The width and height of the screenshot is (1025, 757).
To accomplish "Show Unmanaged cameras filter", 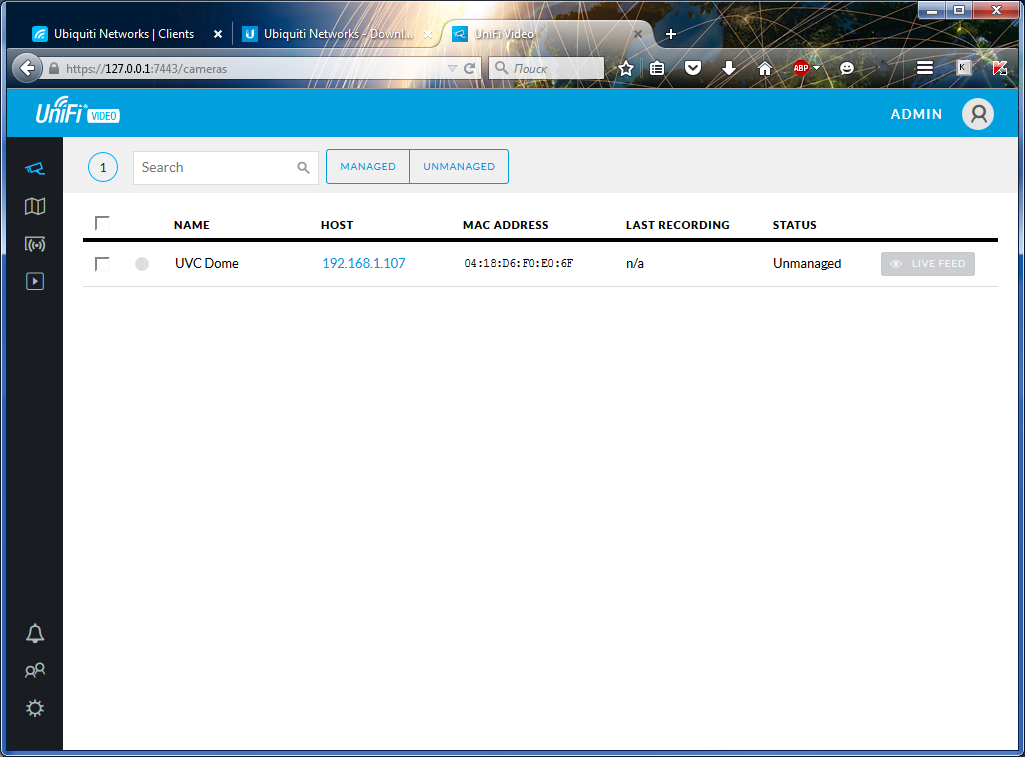I will 459,167.
